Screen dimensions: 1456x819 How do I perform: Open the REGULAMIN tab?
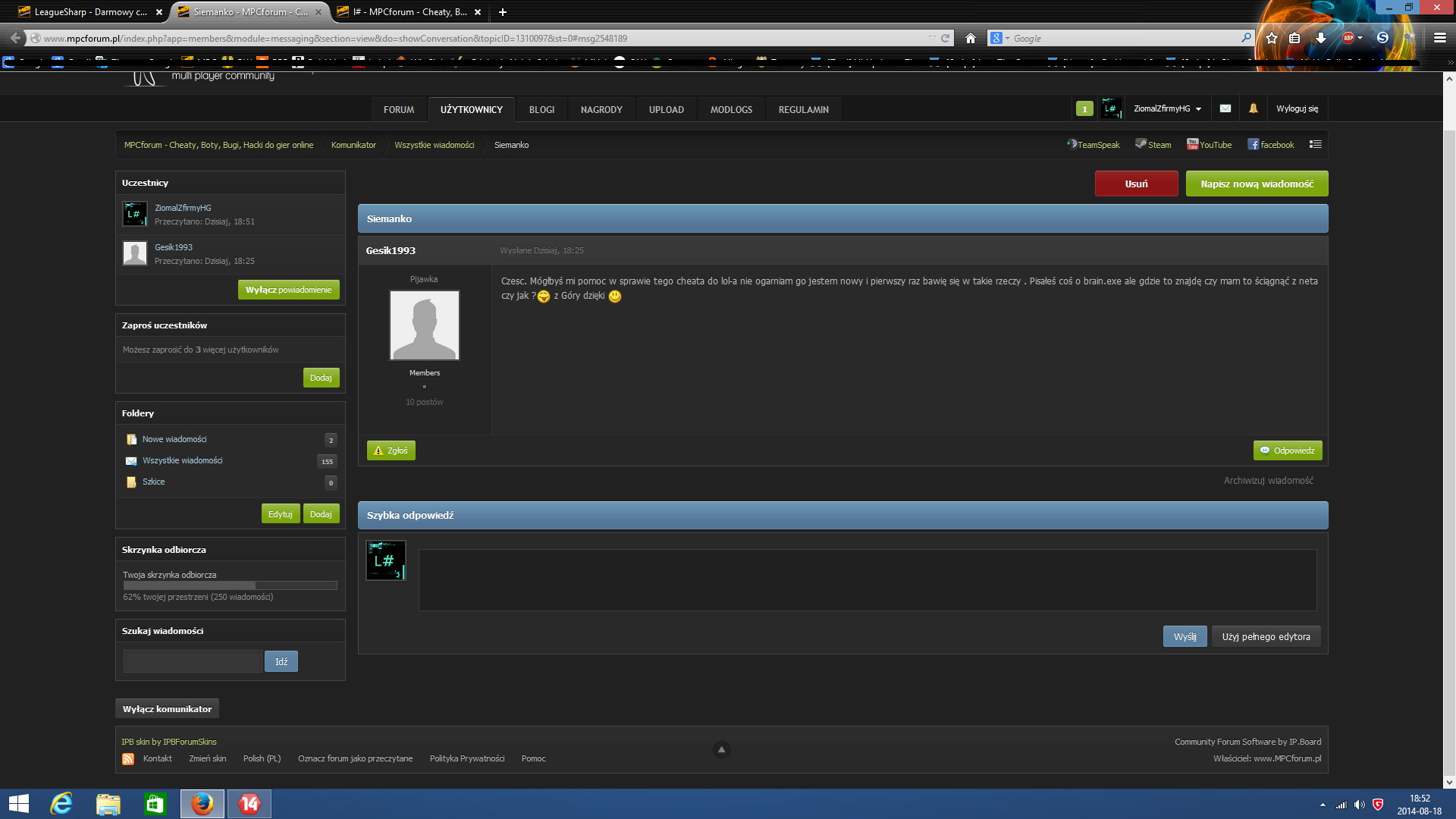(803, 110)
